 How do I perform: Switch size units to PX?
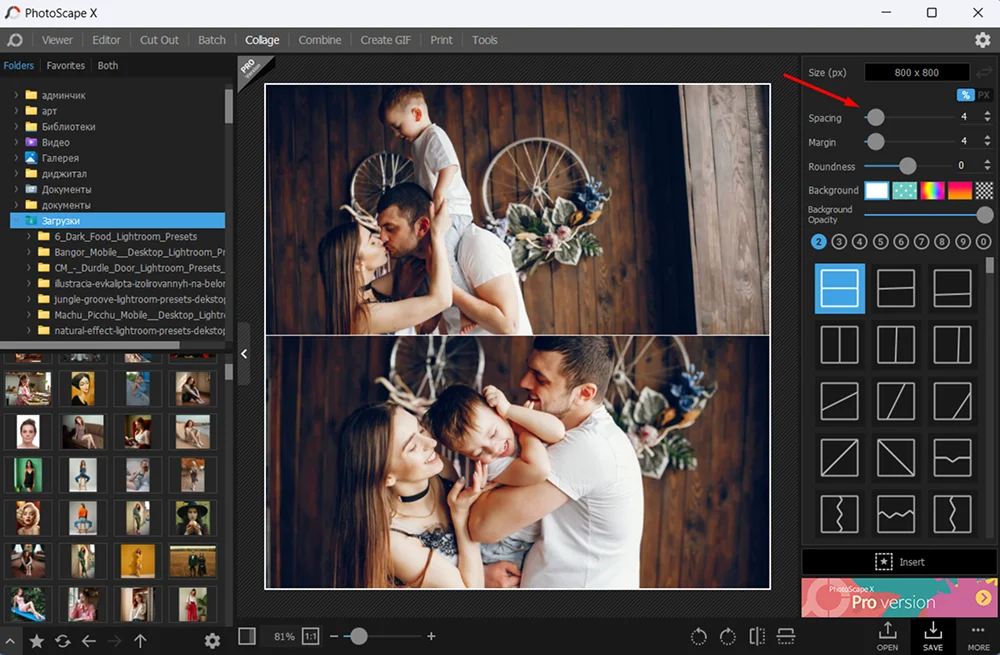click(x=984, y=95)
